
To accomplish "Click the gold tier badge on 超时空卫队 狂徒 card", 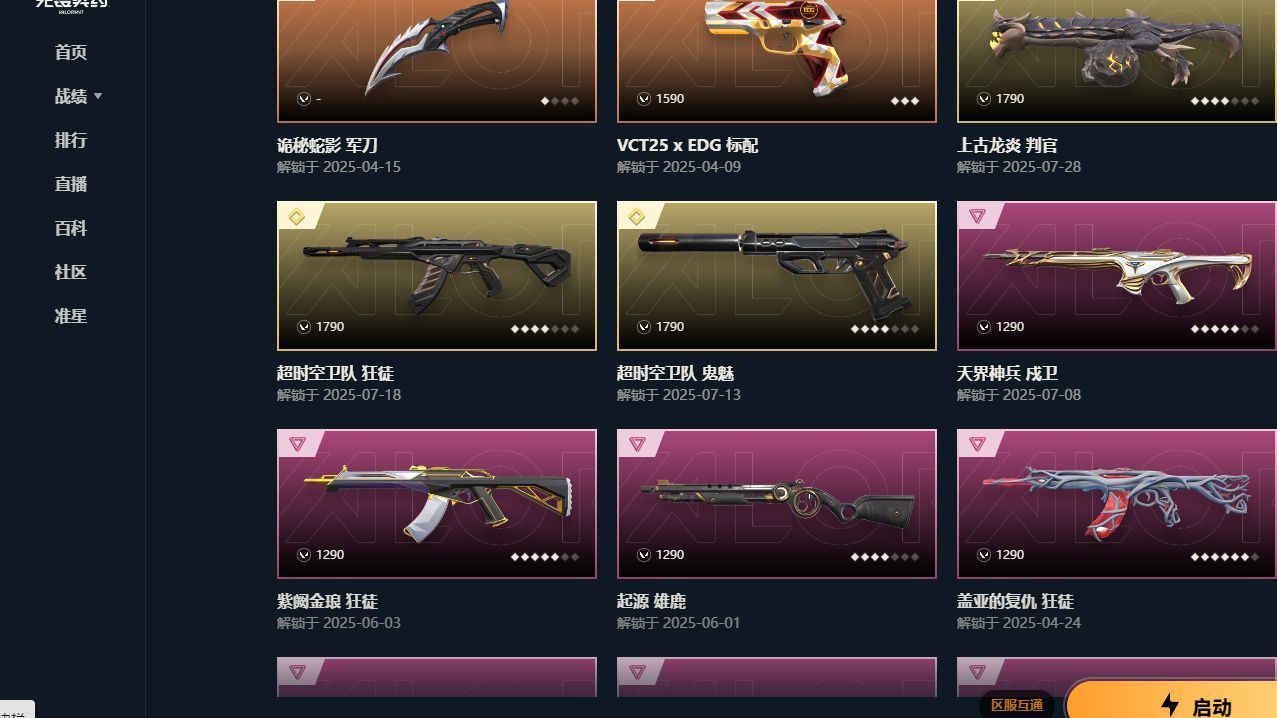I will (297, 217).
